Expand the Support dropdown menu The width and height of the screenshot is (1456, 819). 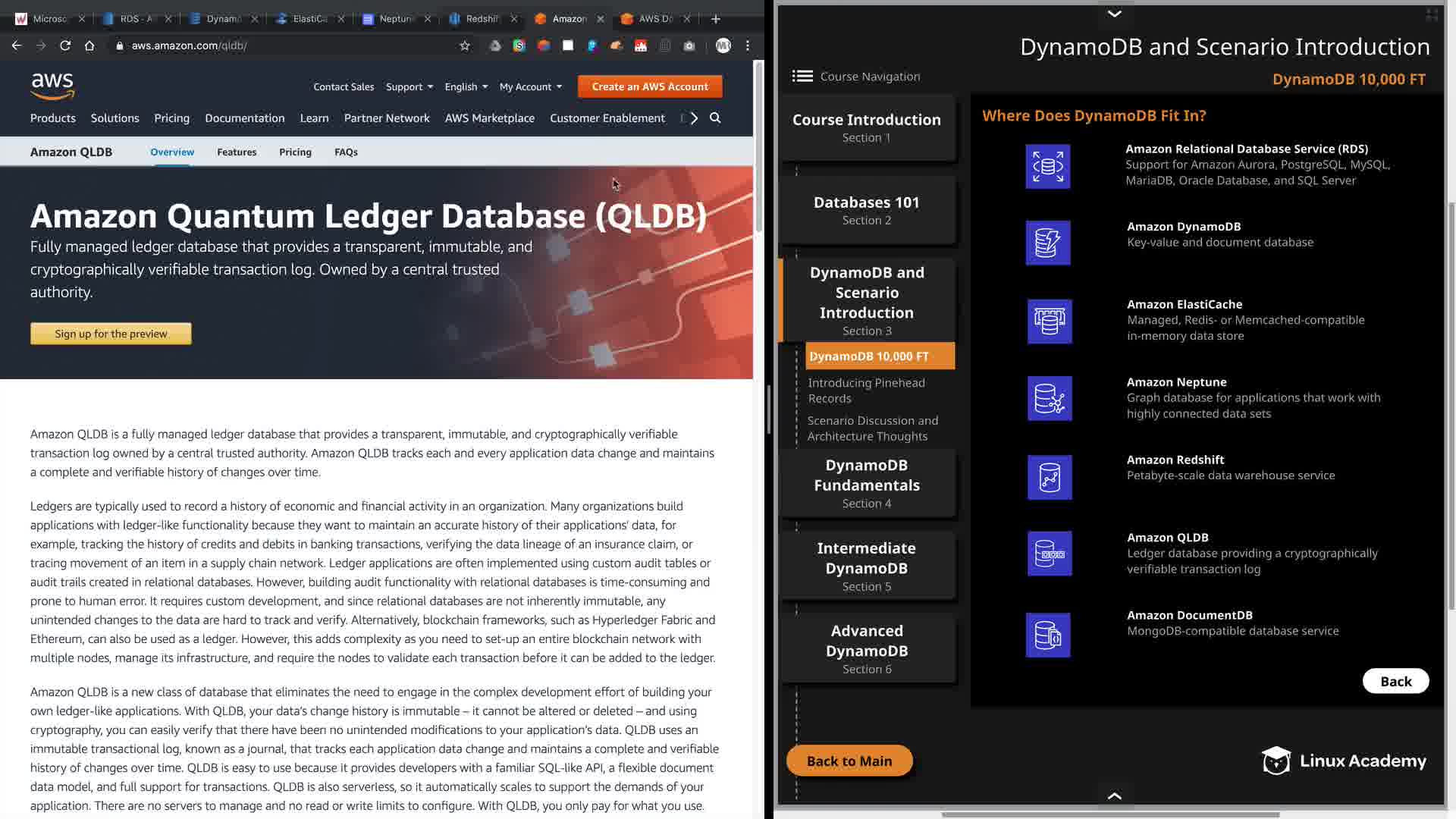(x=409, y=86)
